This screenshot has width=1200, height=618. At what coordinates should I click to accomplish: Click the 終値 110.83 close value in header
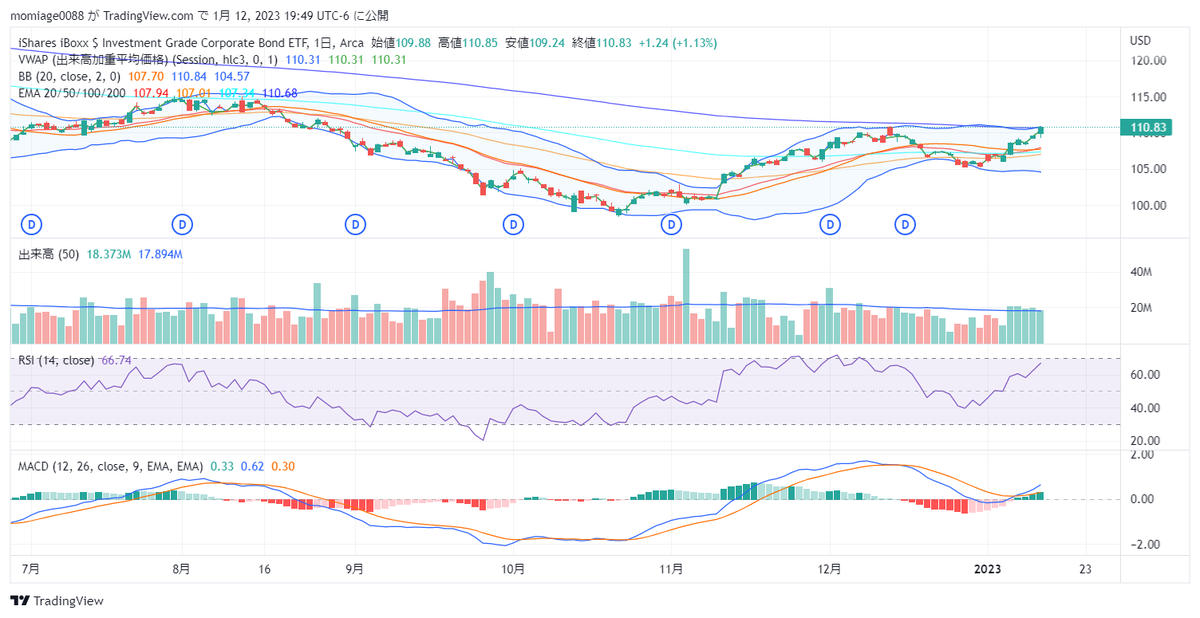[601, 43]
